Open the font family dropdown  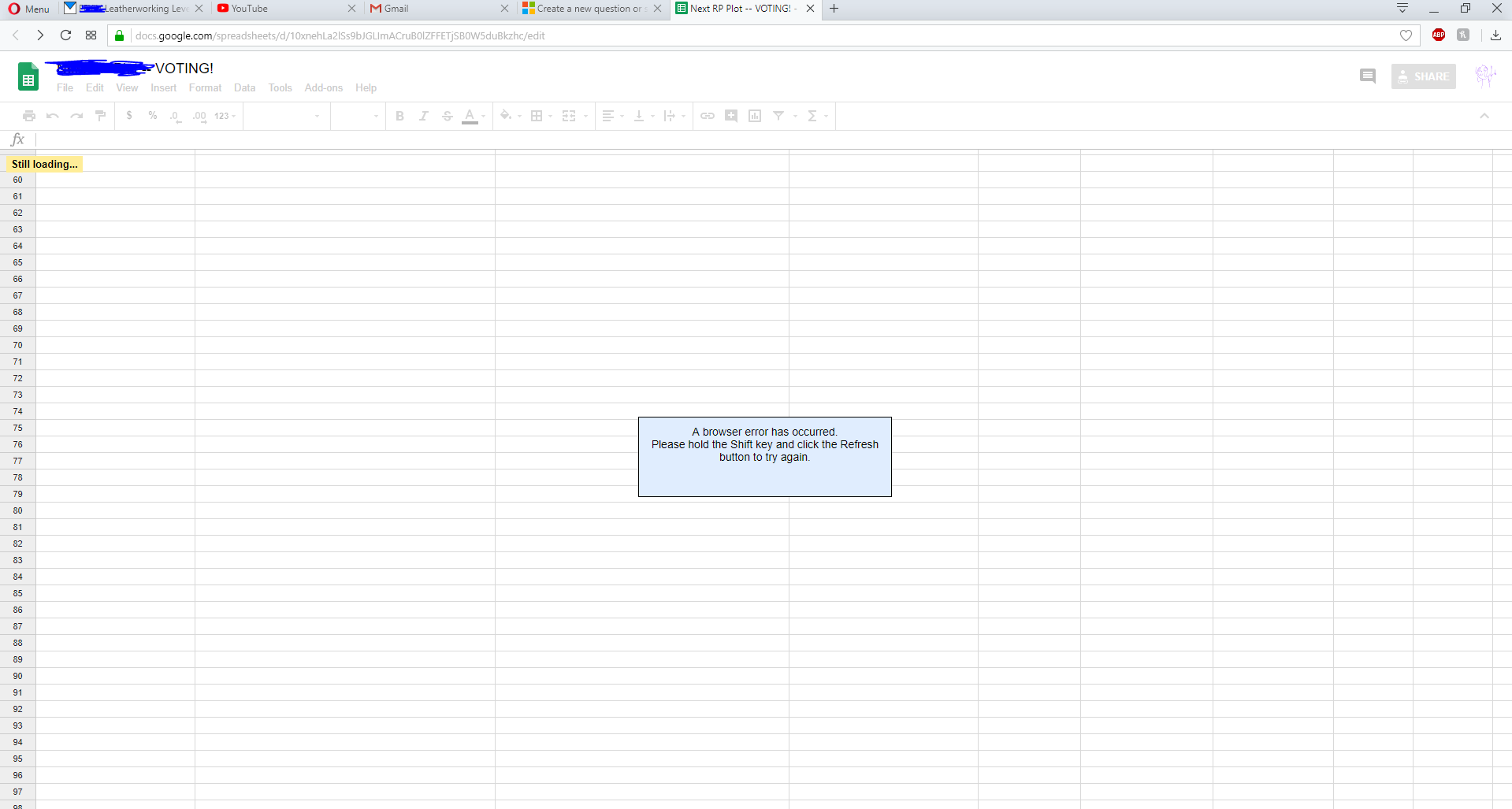[x=286, y=116]
